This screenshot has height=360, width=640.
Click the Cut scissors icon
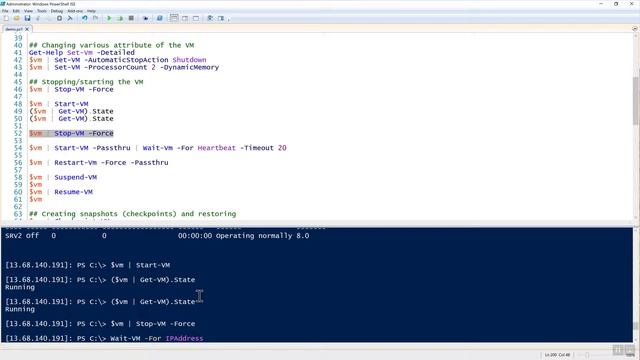(x=38, y=18)
